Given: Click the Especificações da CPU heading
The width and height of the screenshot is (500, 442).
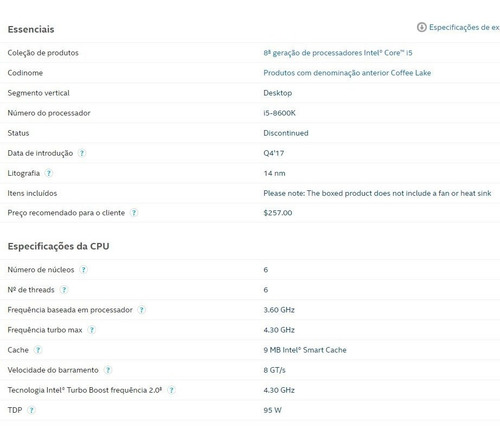Looking at the screenshot, I should [58, 246].
